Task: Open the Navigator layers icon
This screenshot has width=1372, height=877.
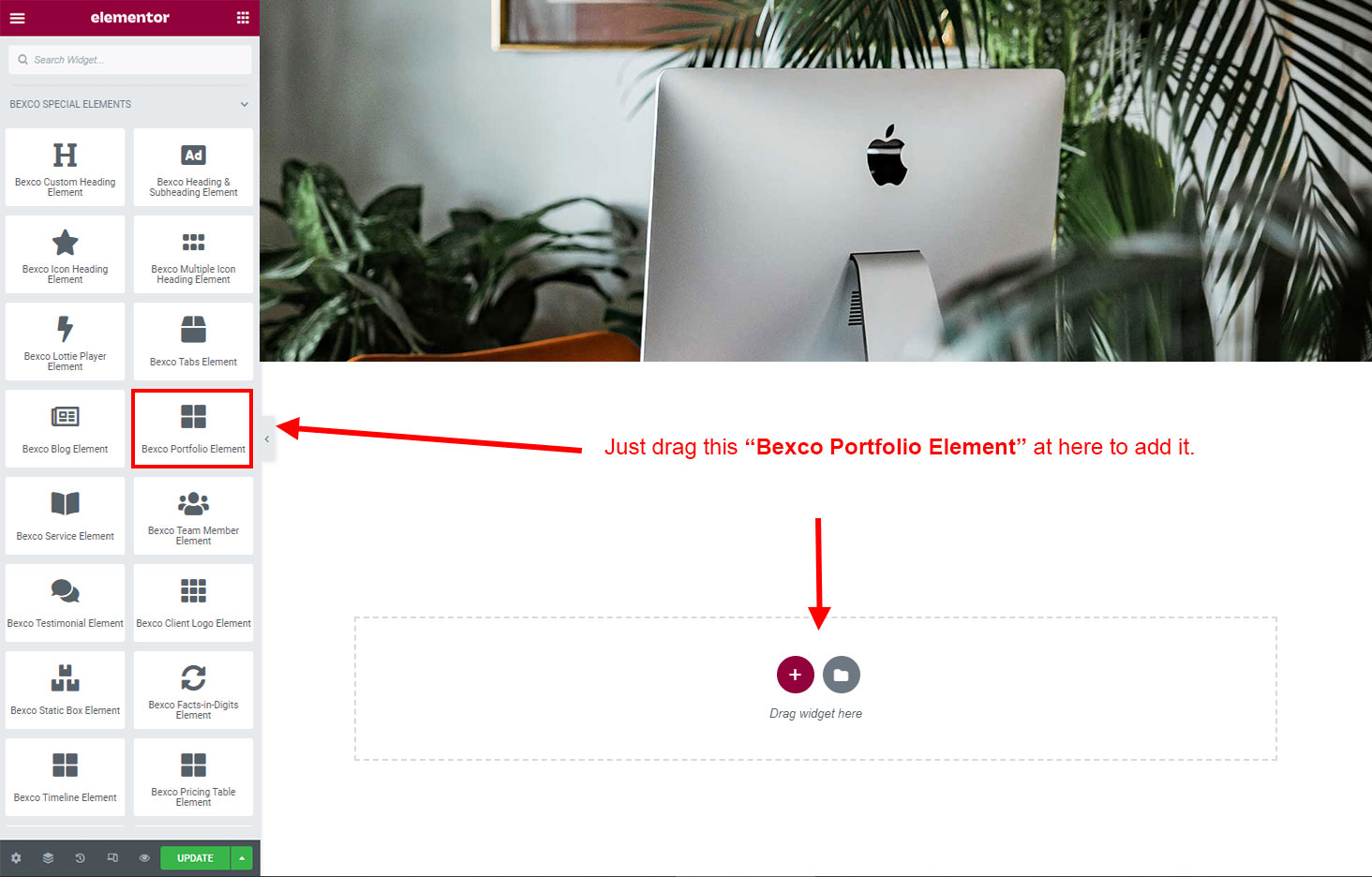Action: [x=48, y=858]
